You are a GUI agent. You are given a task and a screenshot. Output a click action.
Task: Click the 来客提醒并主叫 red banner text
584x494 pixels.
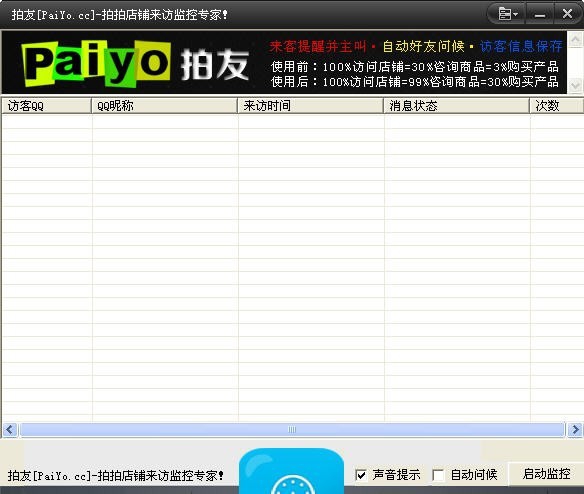click(318, 47)
